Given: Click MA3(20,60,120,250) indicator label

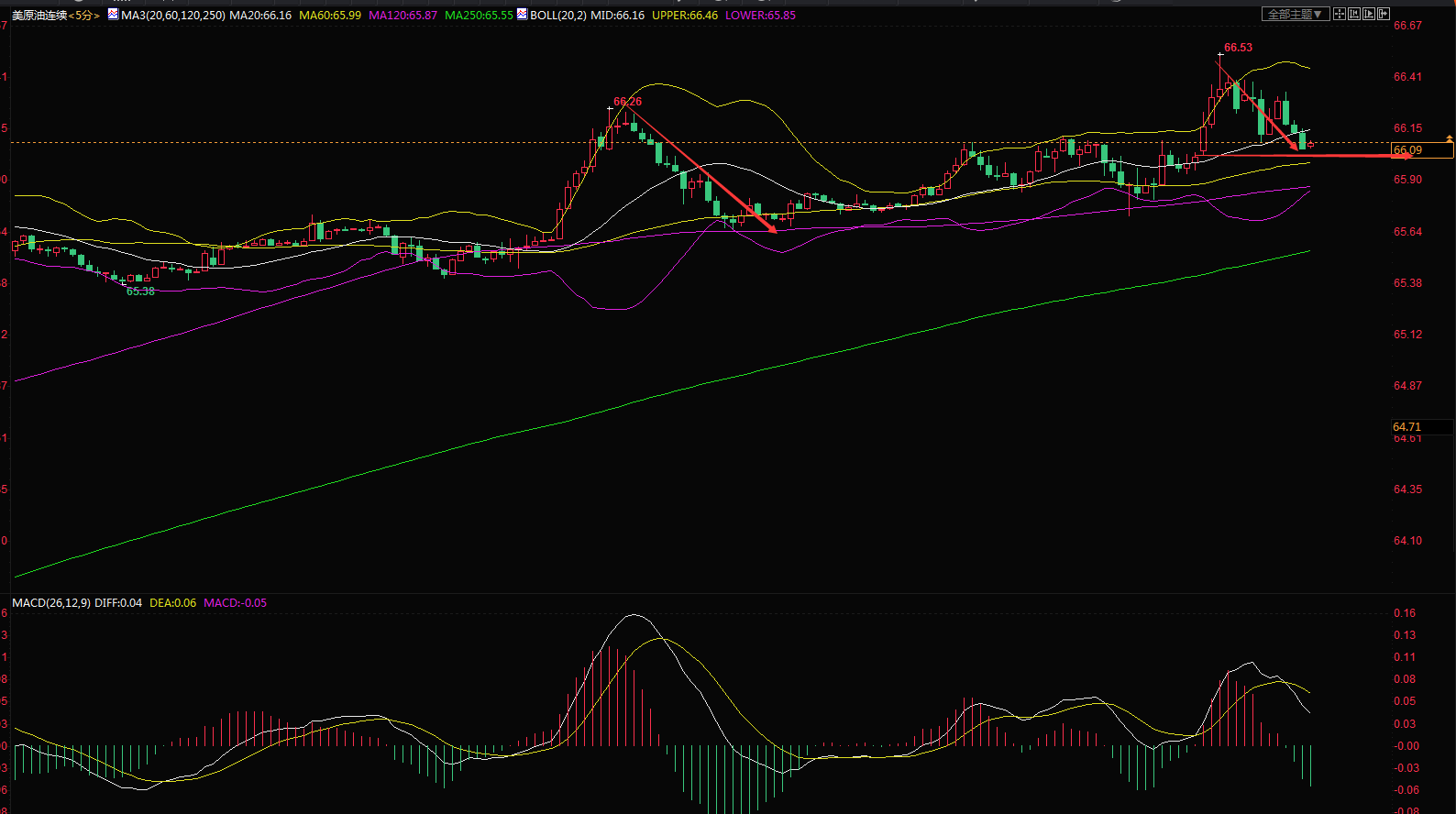Looking at the screenshot, I should point(173,16).
